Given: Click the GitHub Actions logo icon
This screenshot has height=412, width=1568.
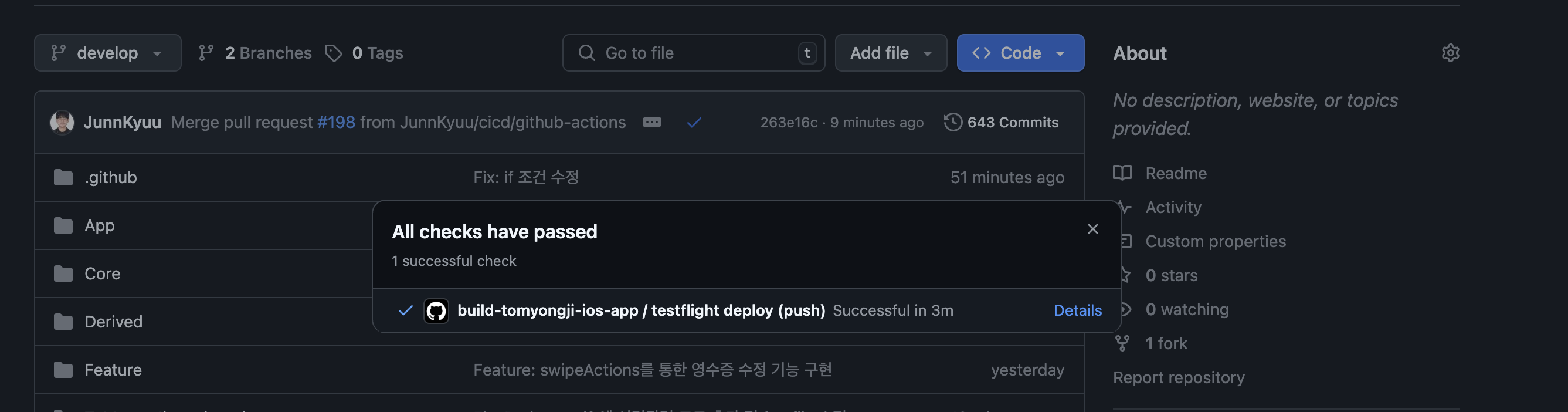Looking at the screenshot, I should click(x=436, y=311).
